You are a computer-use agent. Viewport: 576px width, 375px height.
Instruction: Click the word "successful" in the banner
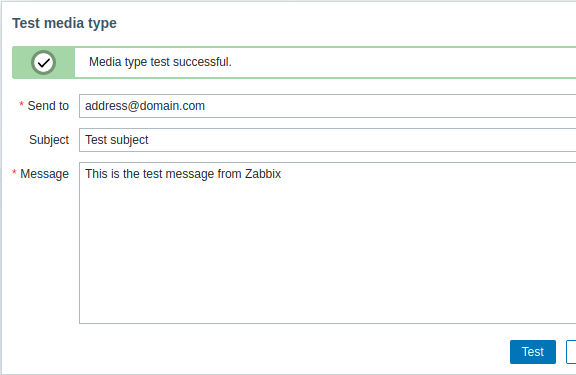click(x=201, y=62)
